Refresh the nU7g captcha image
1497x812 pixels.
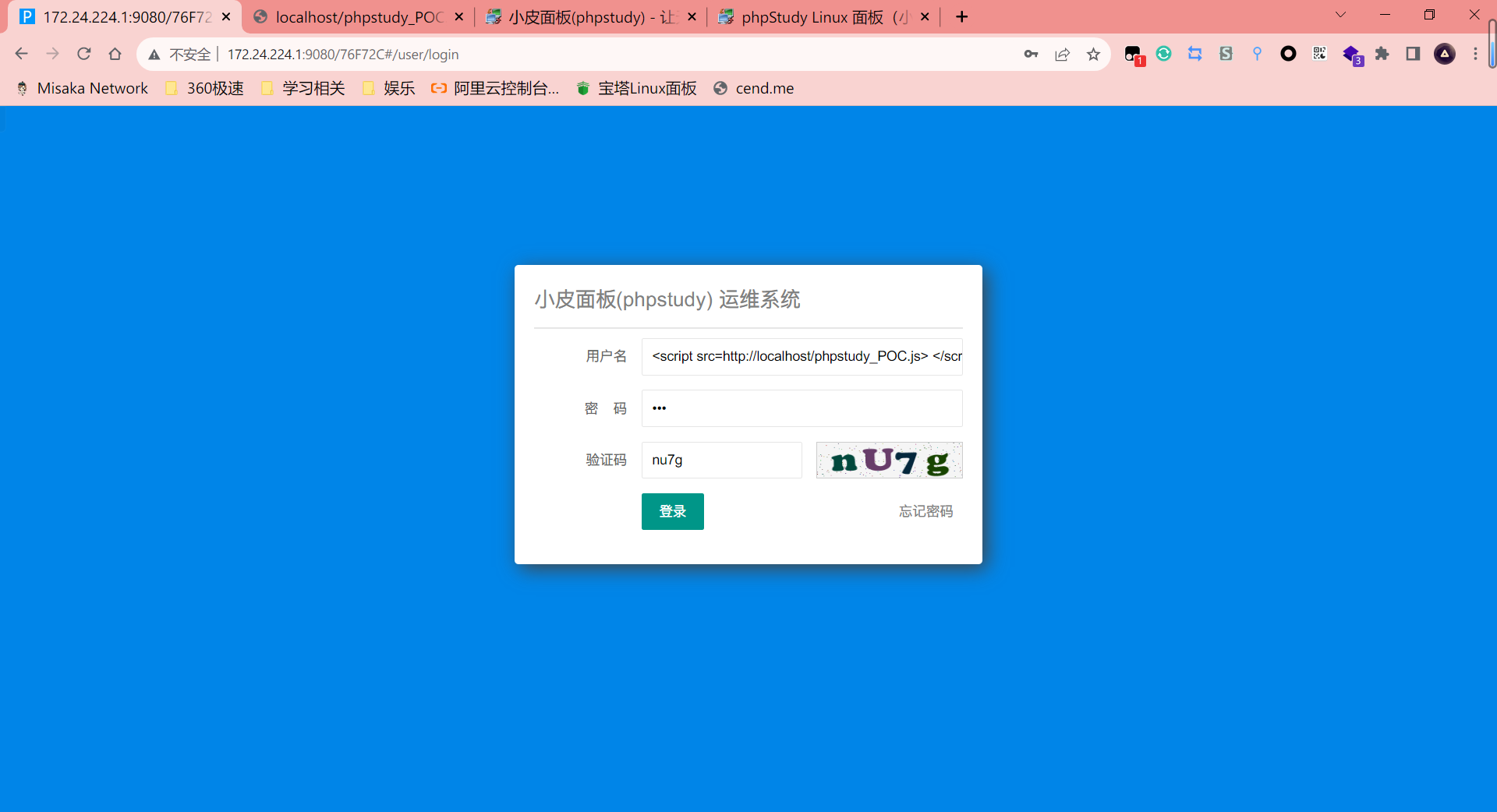(889, 460)
